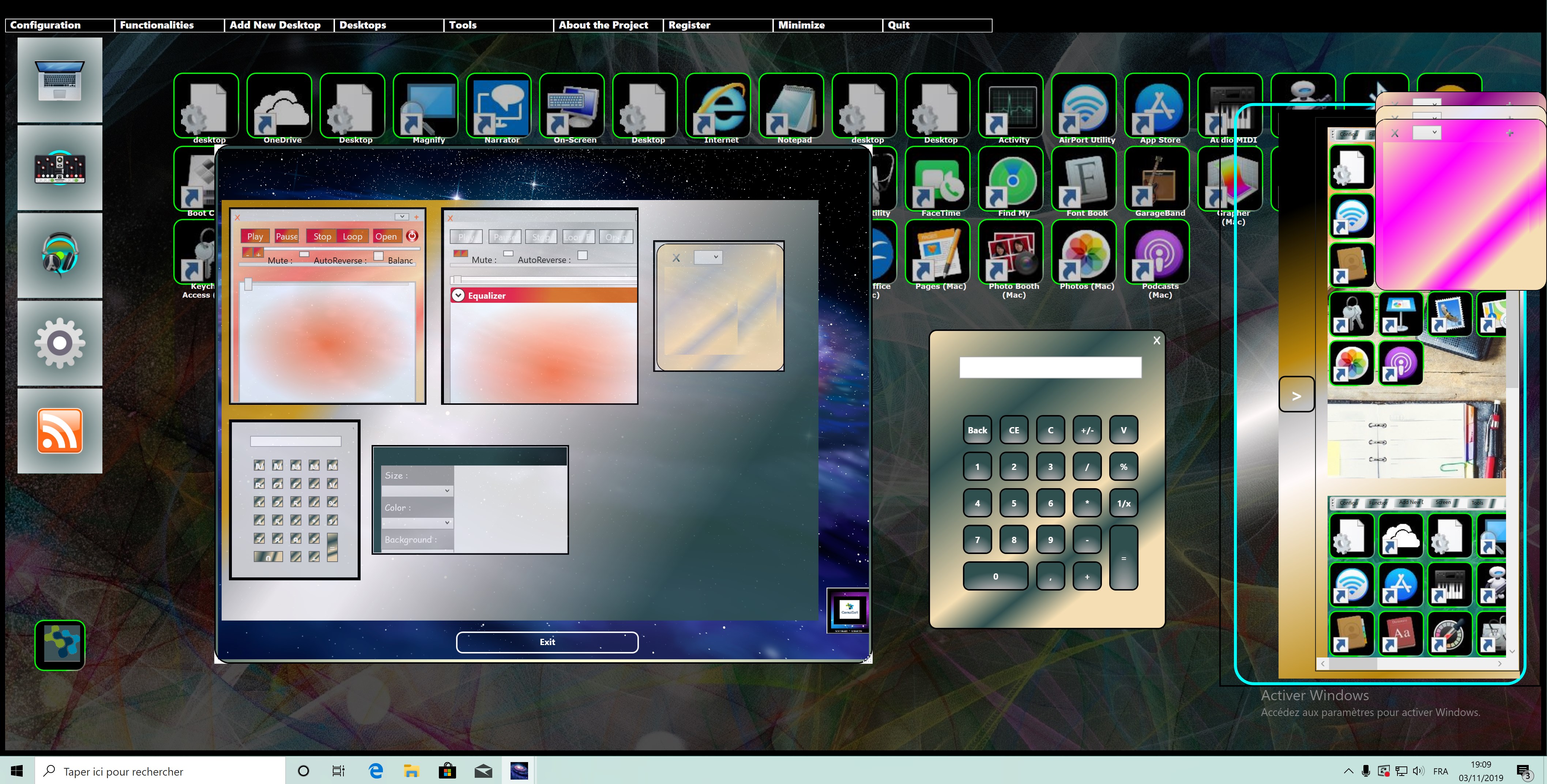Check AutoReverse in the gray player
1547x784 pixels.
[x=582, y=256]
